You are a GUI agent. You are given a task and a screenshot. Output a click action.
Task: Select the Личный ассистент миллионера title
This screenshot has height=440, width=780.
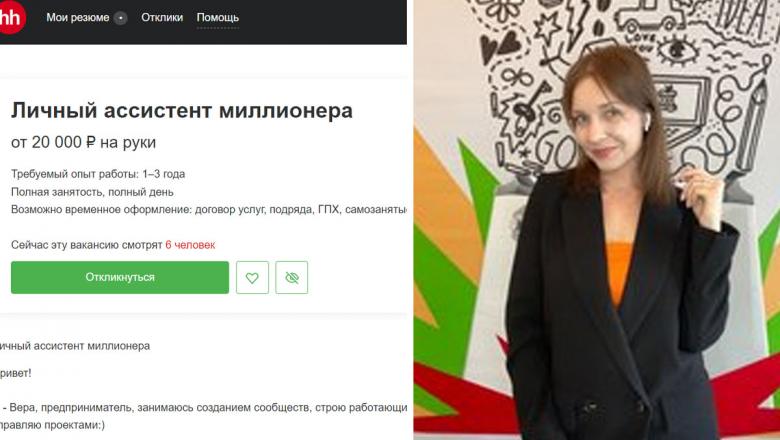pos(182,110)
